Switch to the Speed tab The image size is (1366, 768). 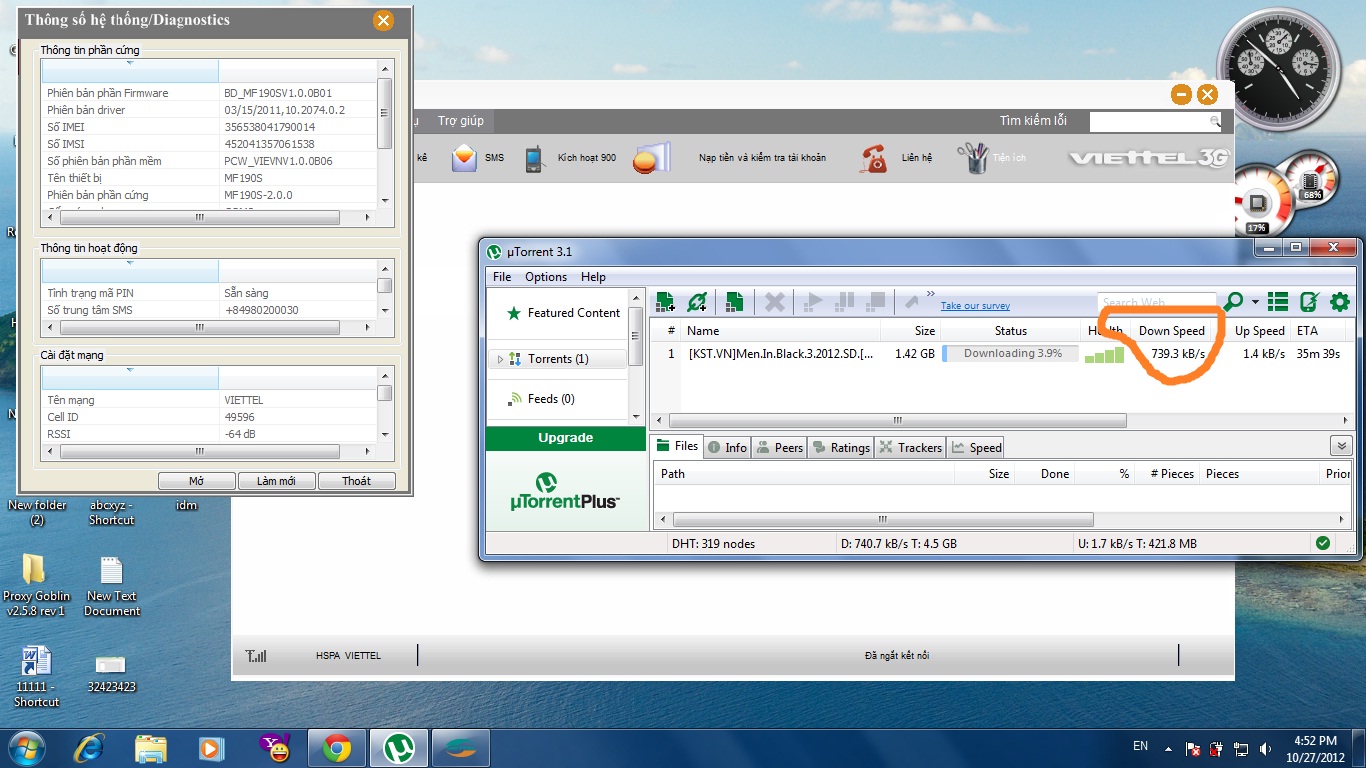(975, 447)
